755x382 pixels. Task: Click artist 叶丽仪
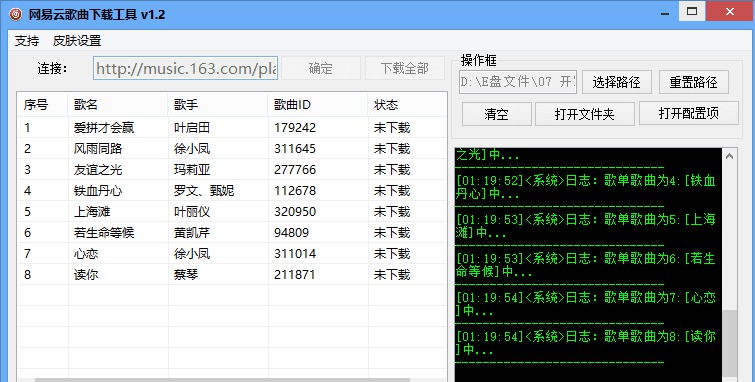tap(192, 211)
